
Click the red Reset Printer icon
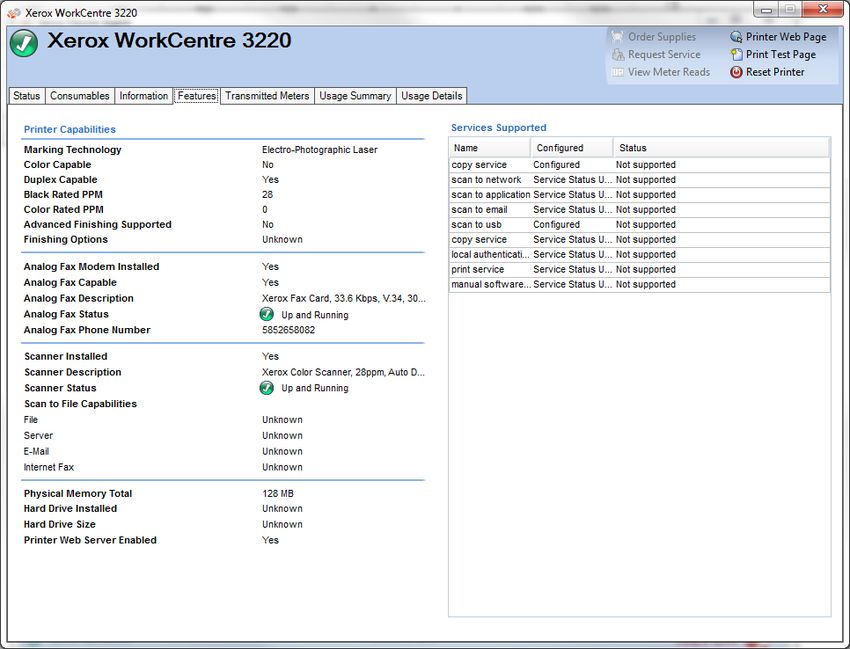(736, 72)
